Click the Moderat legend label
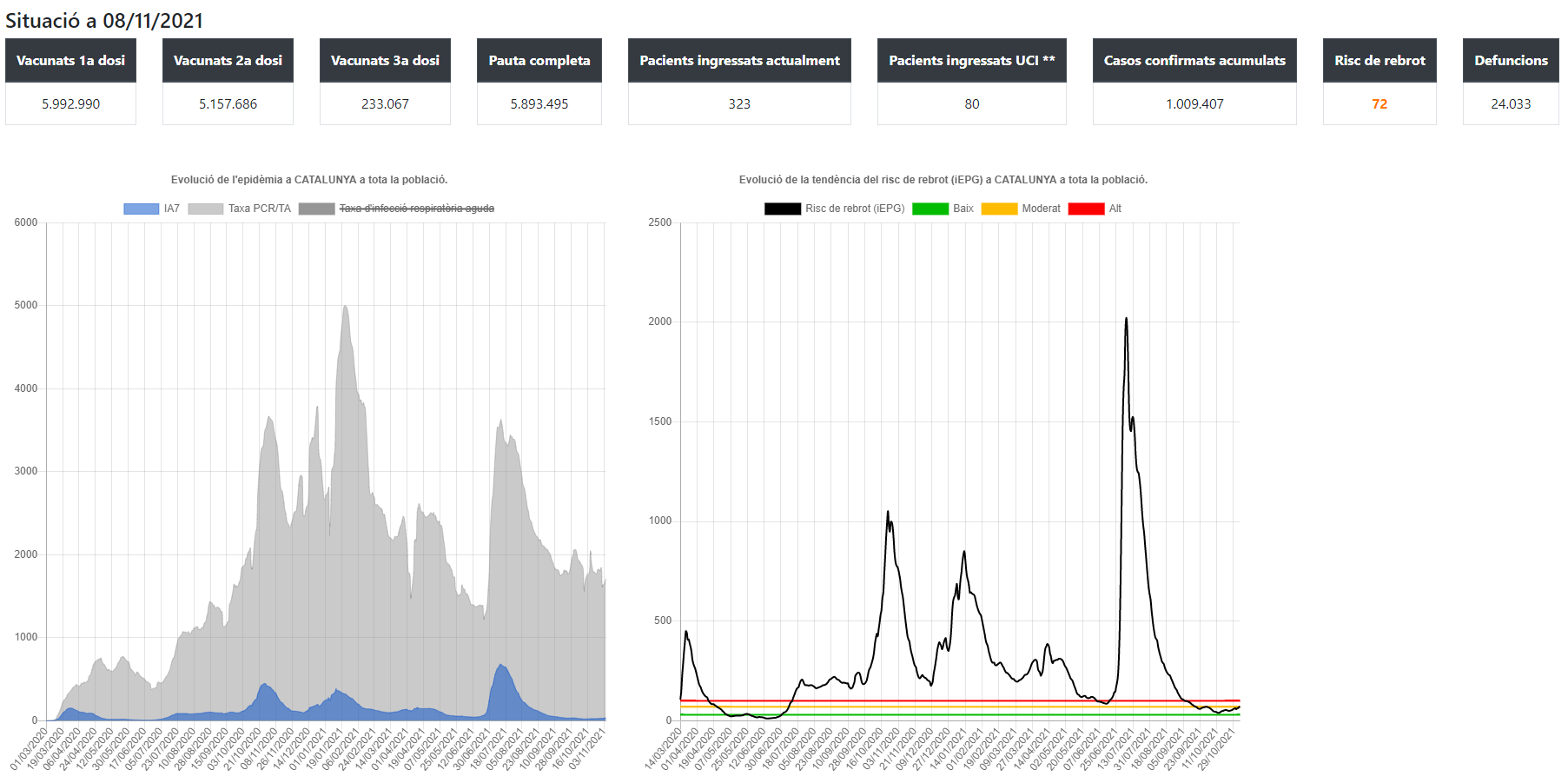This screenshot has height=783, width=1568. tap(1041, 209)
